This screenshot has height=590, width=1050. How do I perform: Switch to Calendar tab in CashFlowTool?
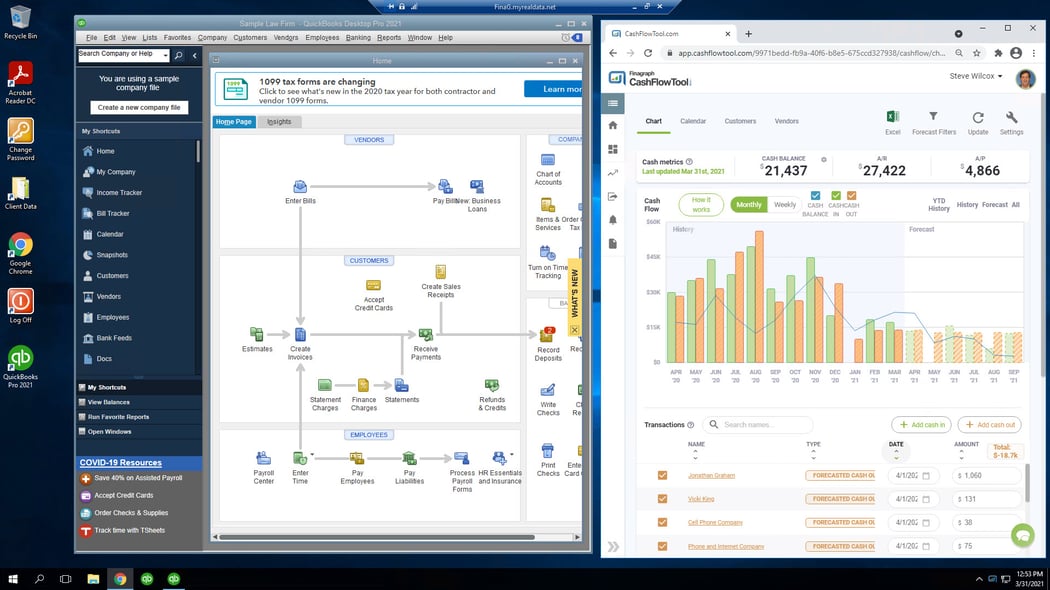tap(692, 121)
